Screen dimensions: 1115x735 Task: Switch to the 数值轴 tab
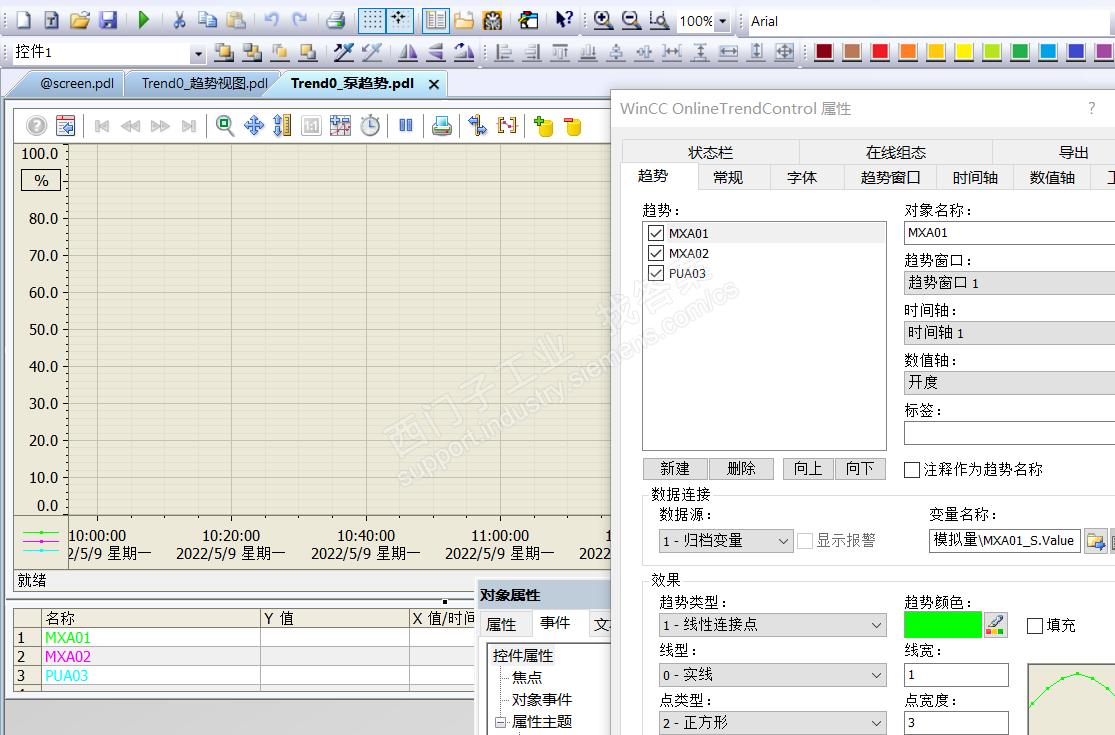coord(1052,178)
